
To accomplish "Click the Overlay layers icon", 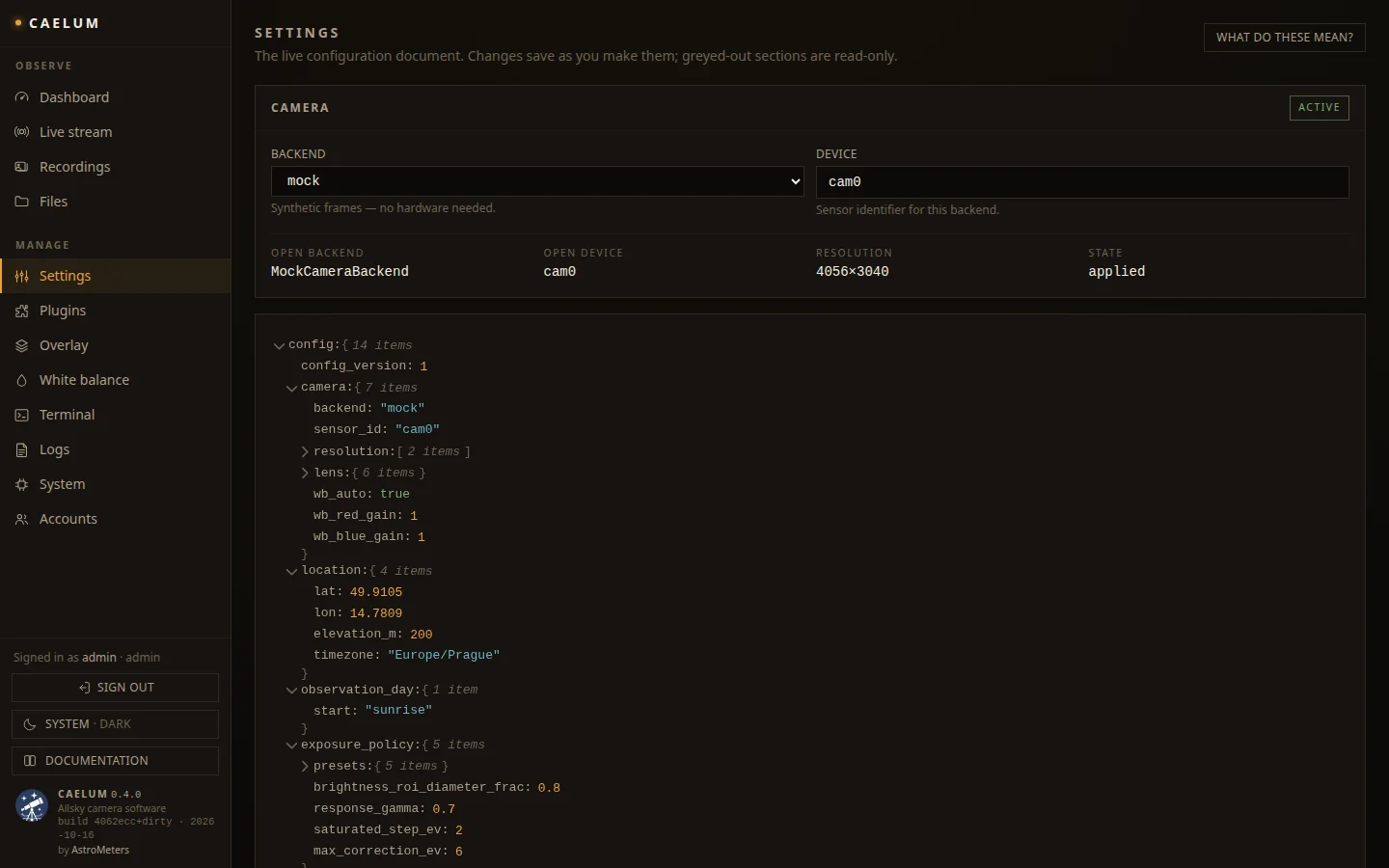I will click(x=21, y=345).
